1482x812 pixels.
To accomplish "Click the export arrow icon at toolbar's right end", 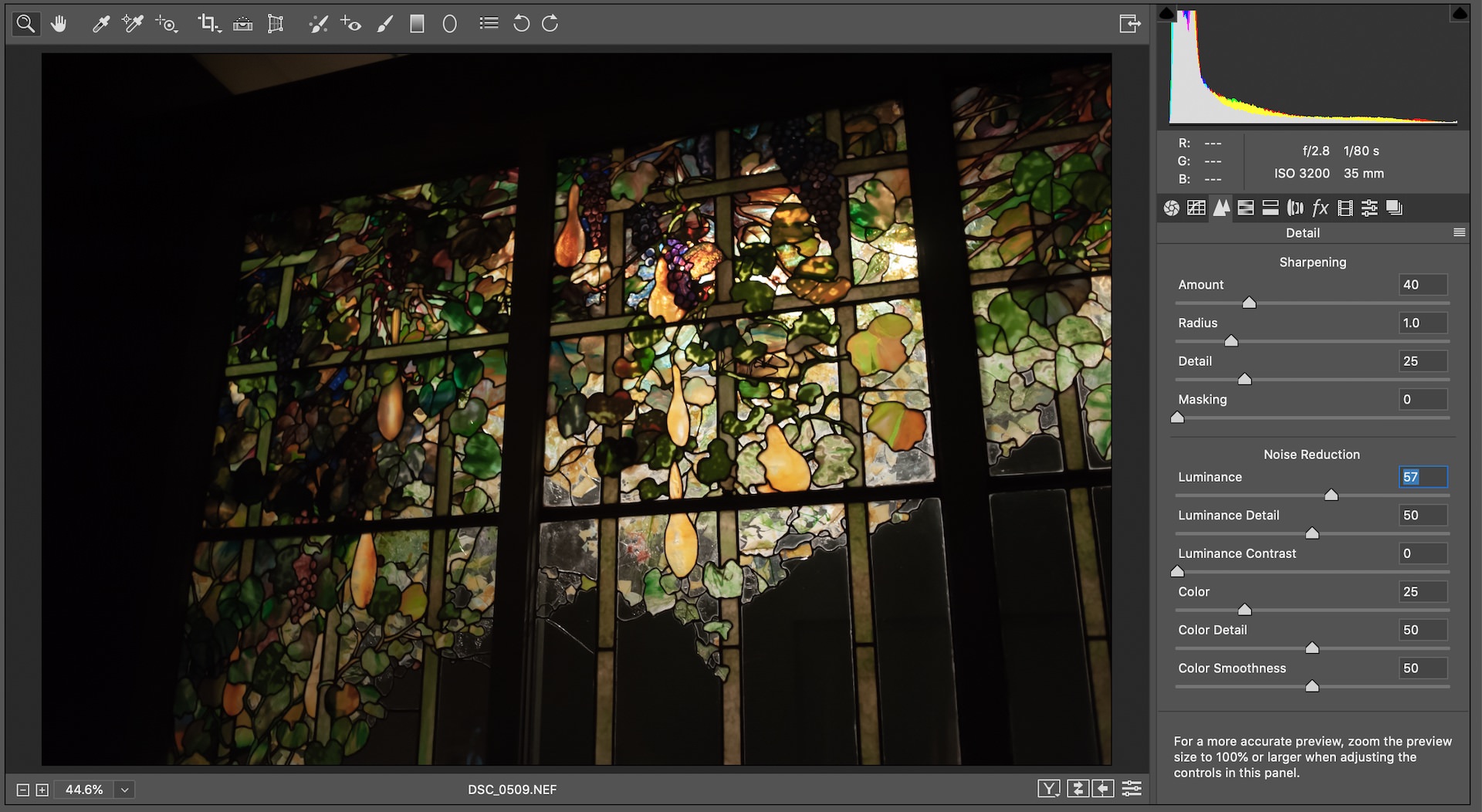I will [1130, 24].
